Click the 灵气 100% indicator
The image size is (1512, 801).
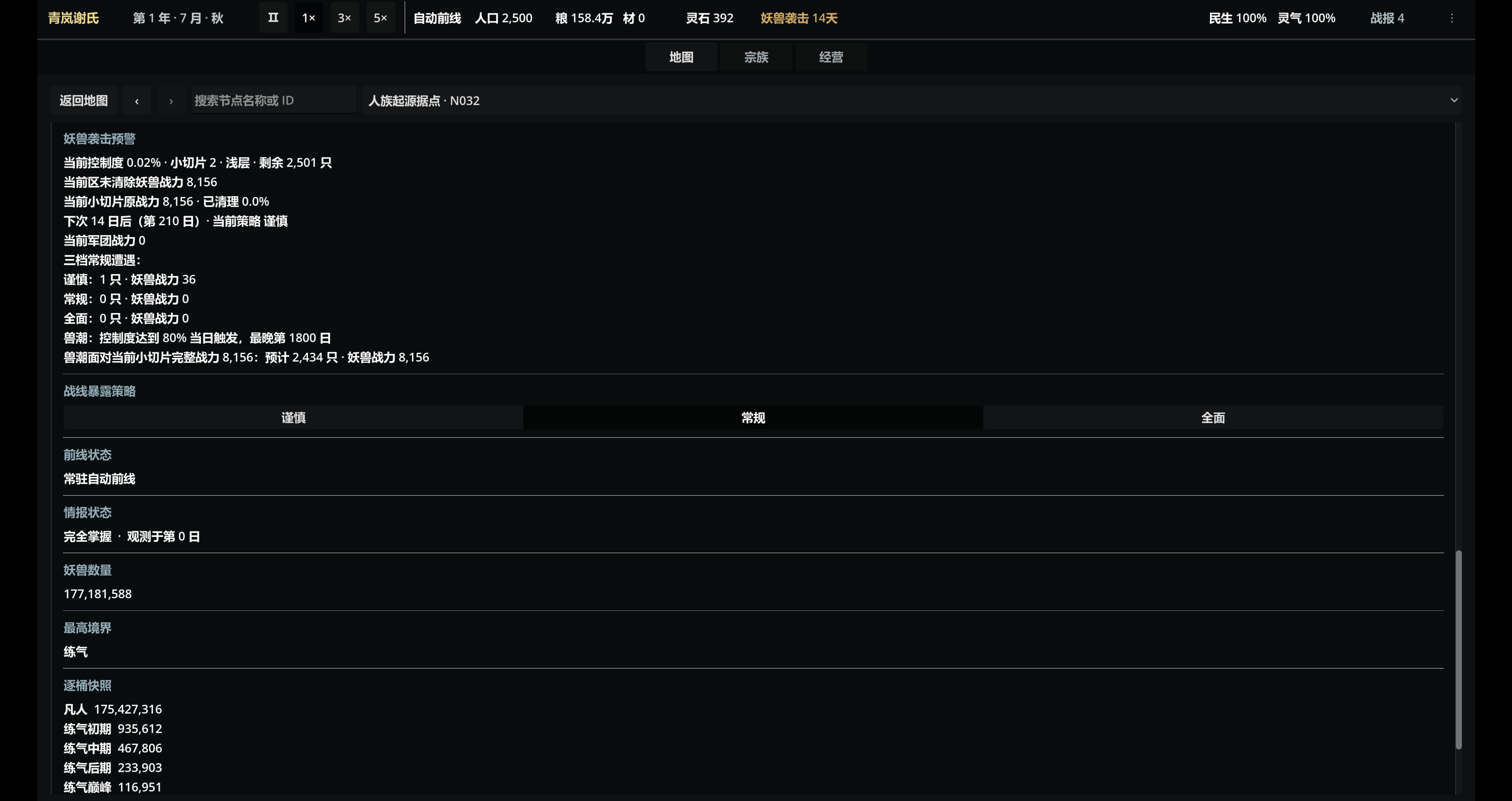1306,18
